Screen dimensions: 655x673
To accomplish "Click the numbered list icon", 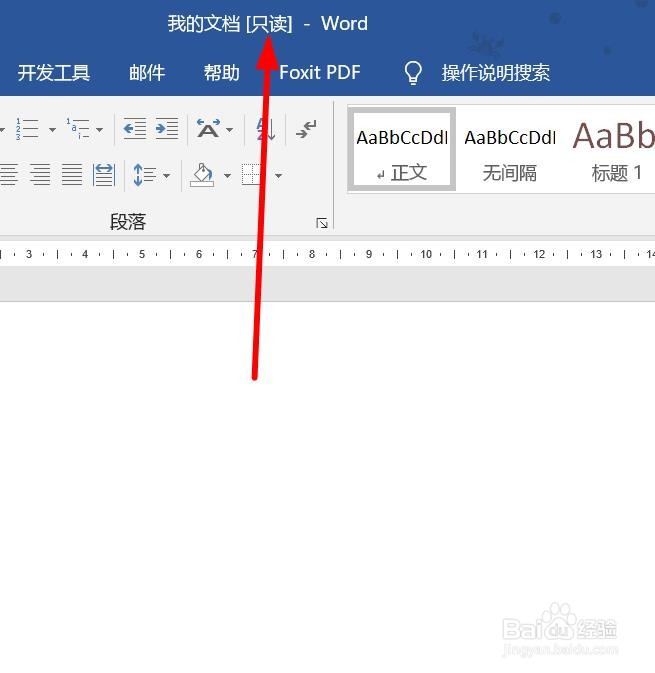I will 27,129.
